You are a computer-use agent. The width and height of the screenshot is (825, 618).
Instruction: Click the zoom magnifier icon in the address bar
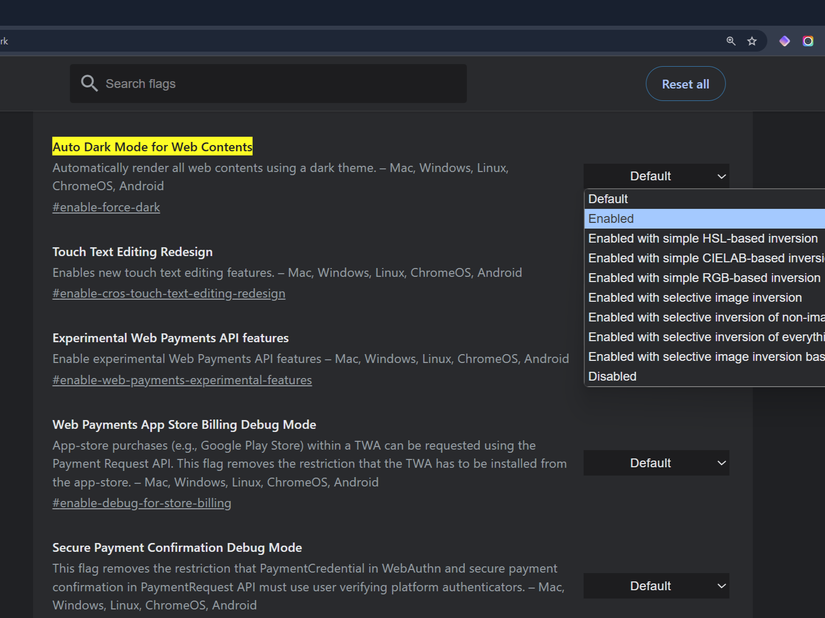tap(731, 41)
